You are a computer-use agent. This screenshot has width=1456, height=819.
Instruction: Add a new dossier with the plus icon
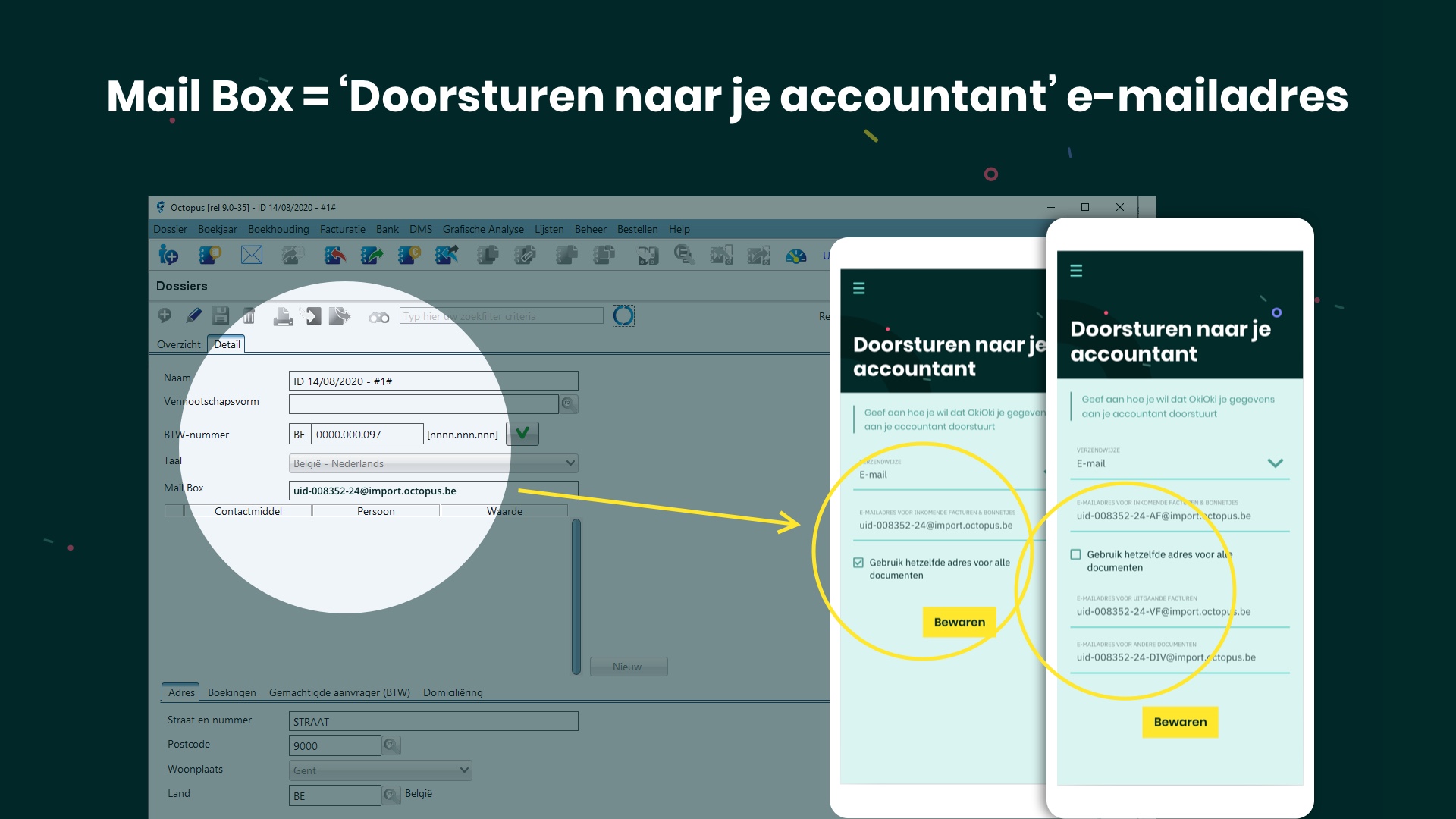[x=165, y=315]
